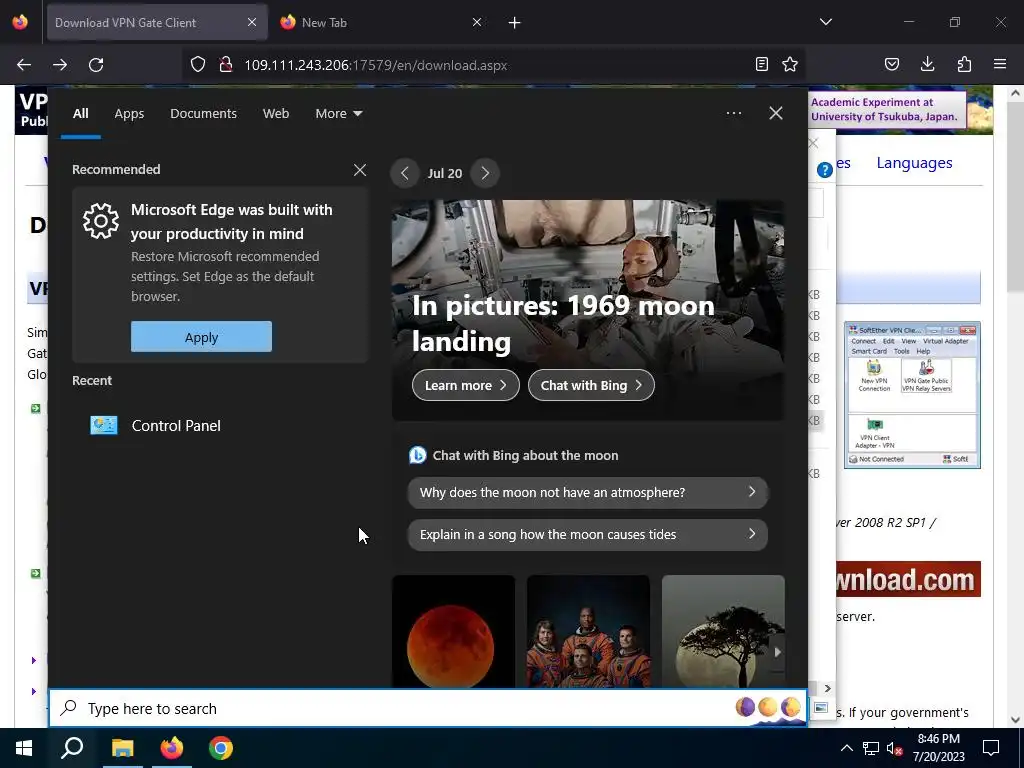This screenshot has width=1024, height=768.
Task: Ask why moon has no atmosphere
Action: 588,492
